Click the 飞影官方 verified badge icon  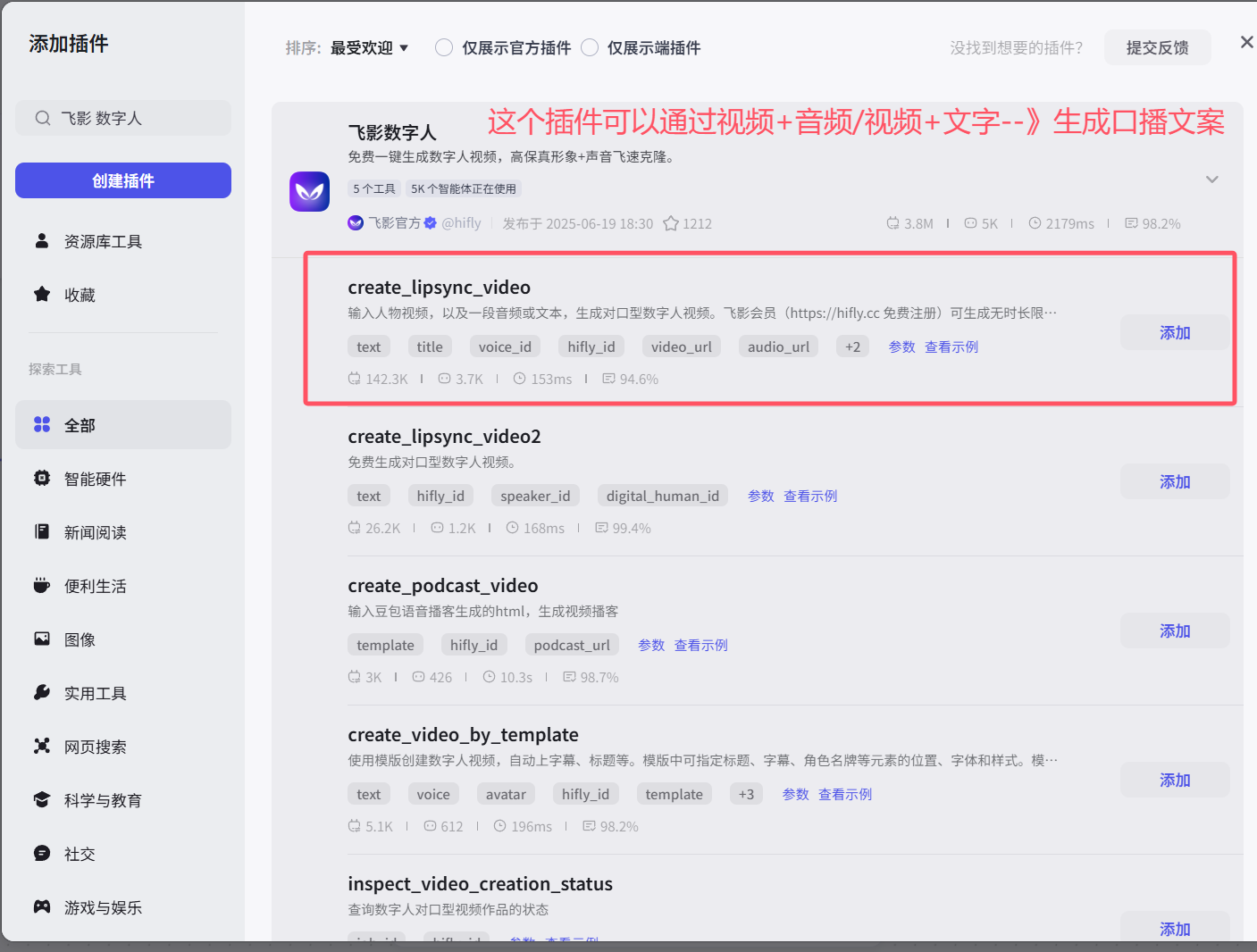(x=431, y=223)
